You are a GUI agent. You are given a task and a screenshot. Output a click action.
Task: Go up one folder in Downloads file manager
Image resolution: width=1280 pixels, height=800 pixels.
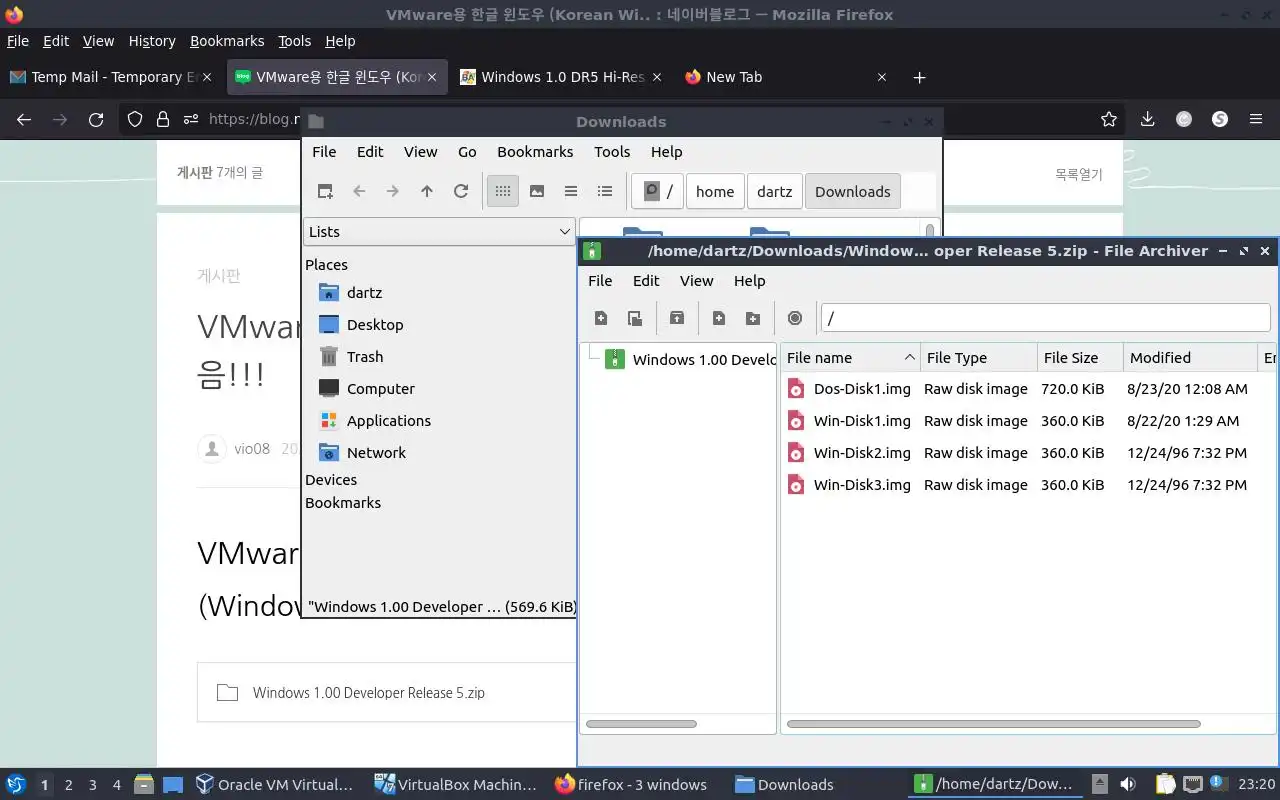tap(427, 191)
